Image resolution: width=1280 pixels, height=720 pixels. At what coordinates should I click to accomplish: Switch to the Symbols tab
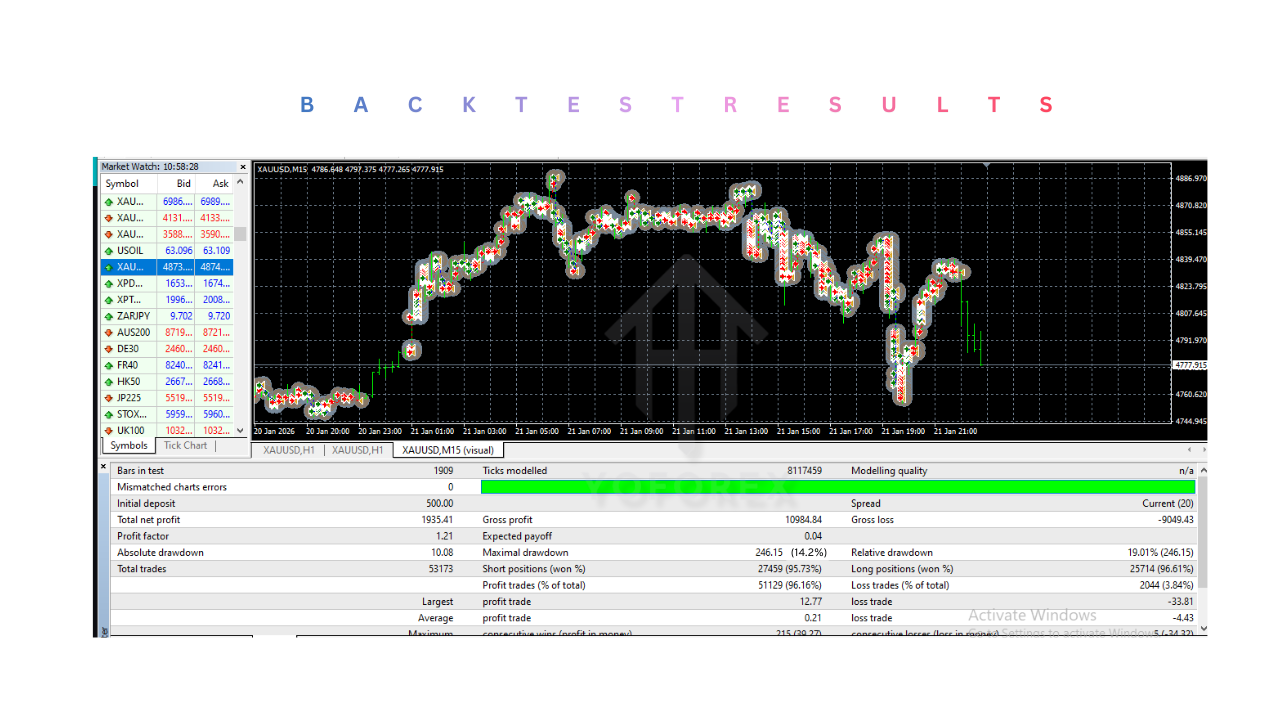128,445
